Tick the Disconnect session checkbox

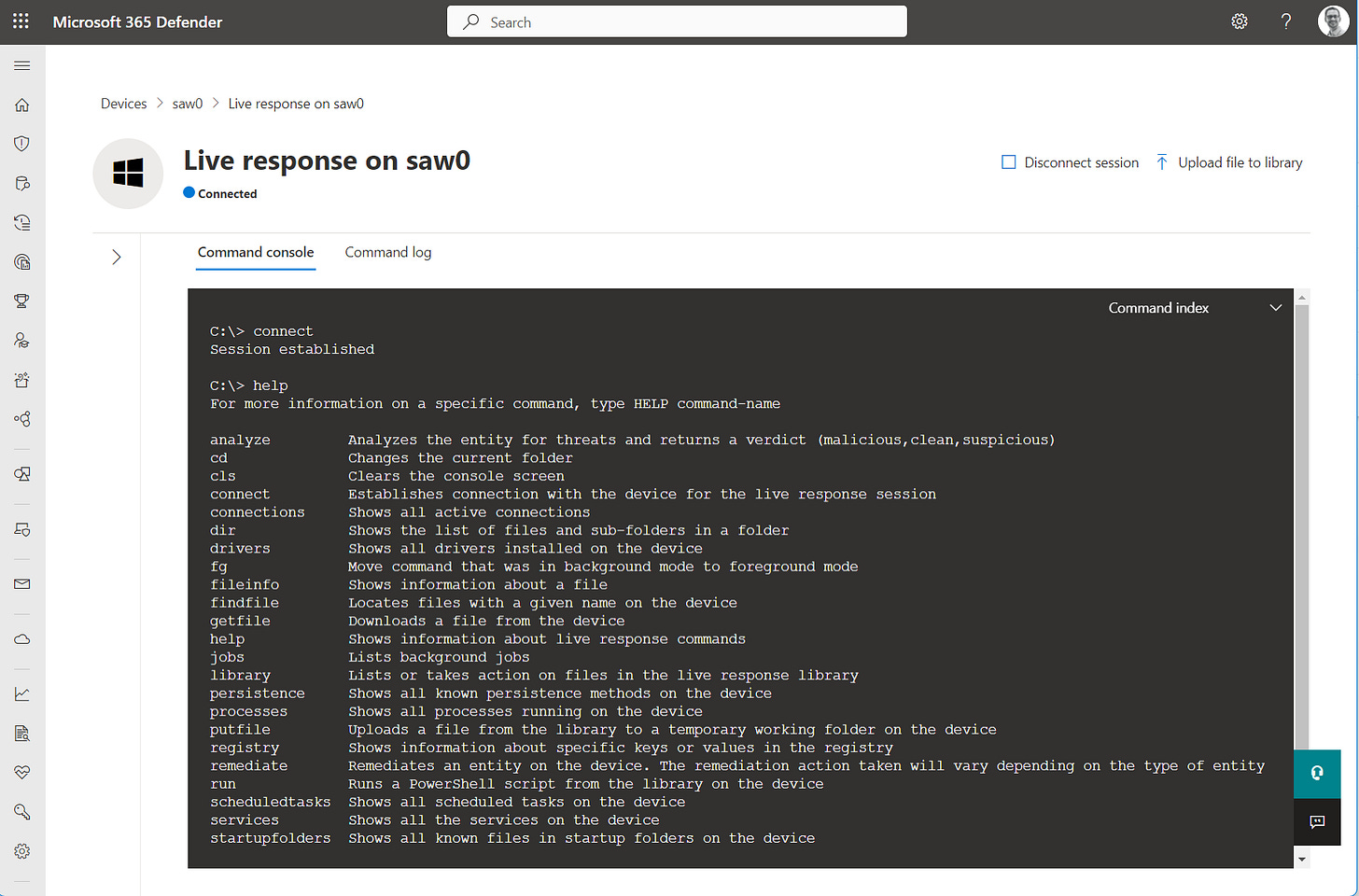(1008, 162)
